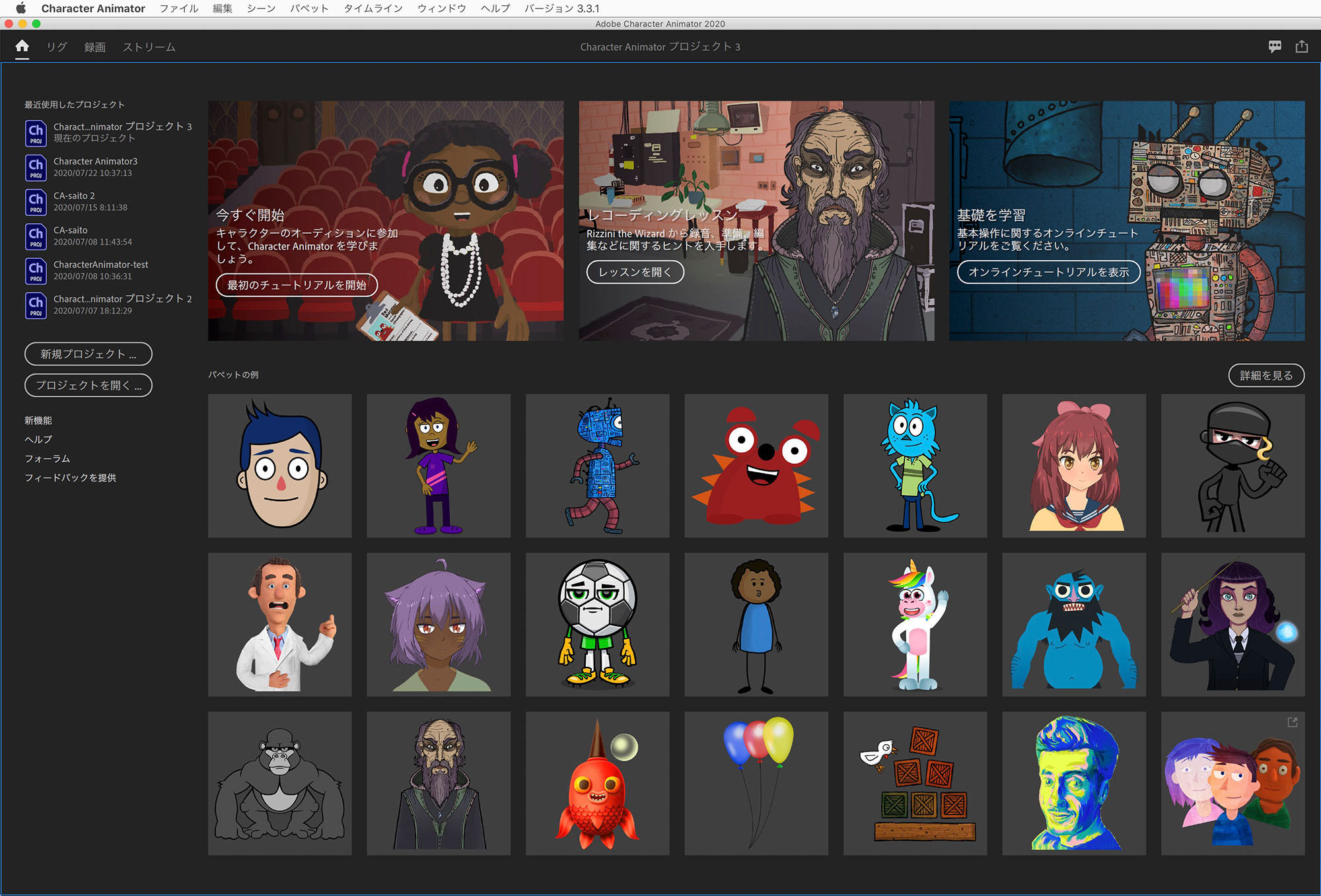Click the Home icon in the workspace bar
This screenshot has width=1321, height=896.
(22, 46)
